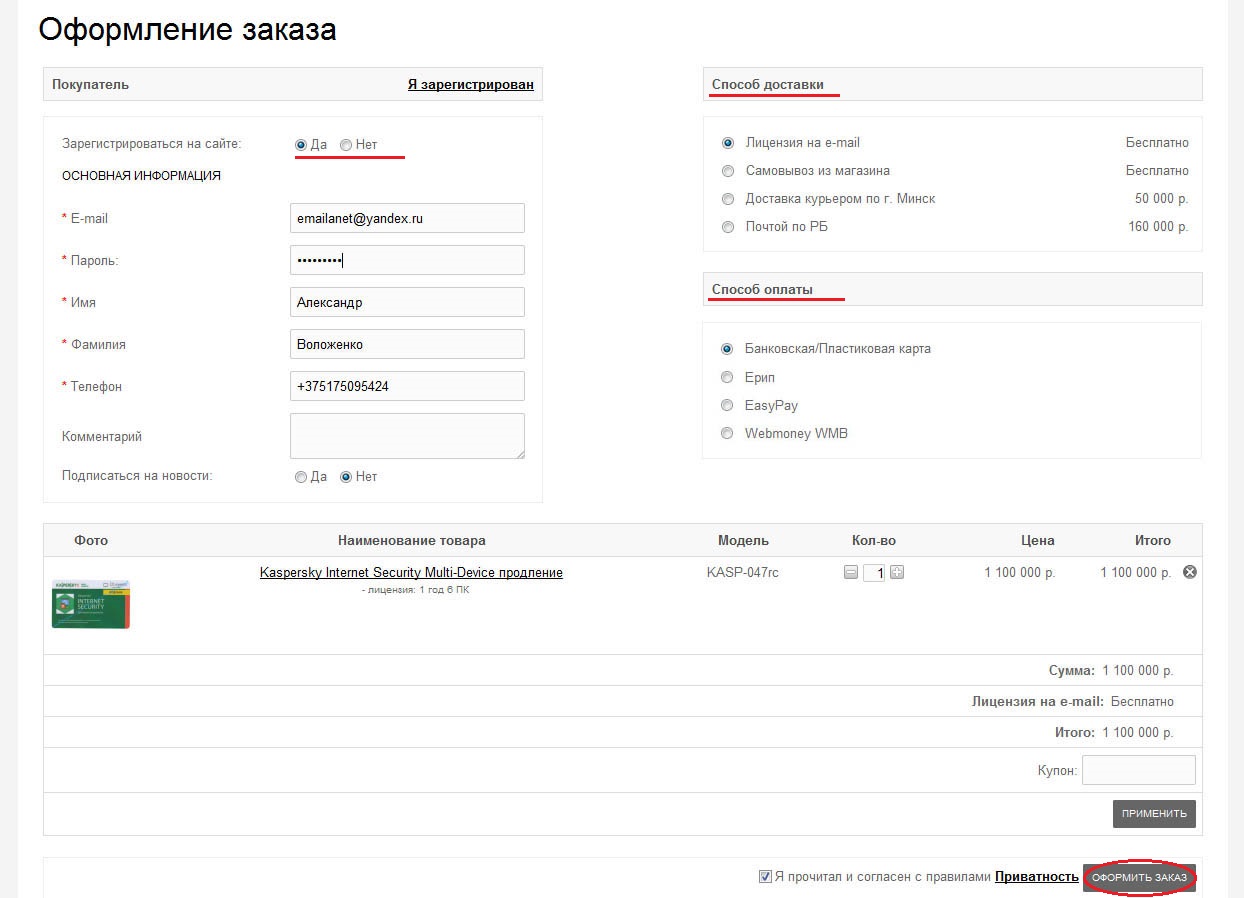Image resolution: width=1244 pixels, height=898 pixels.
Task: Select "Доставка курьером по г. Минск"
Action: 728,199
